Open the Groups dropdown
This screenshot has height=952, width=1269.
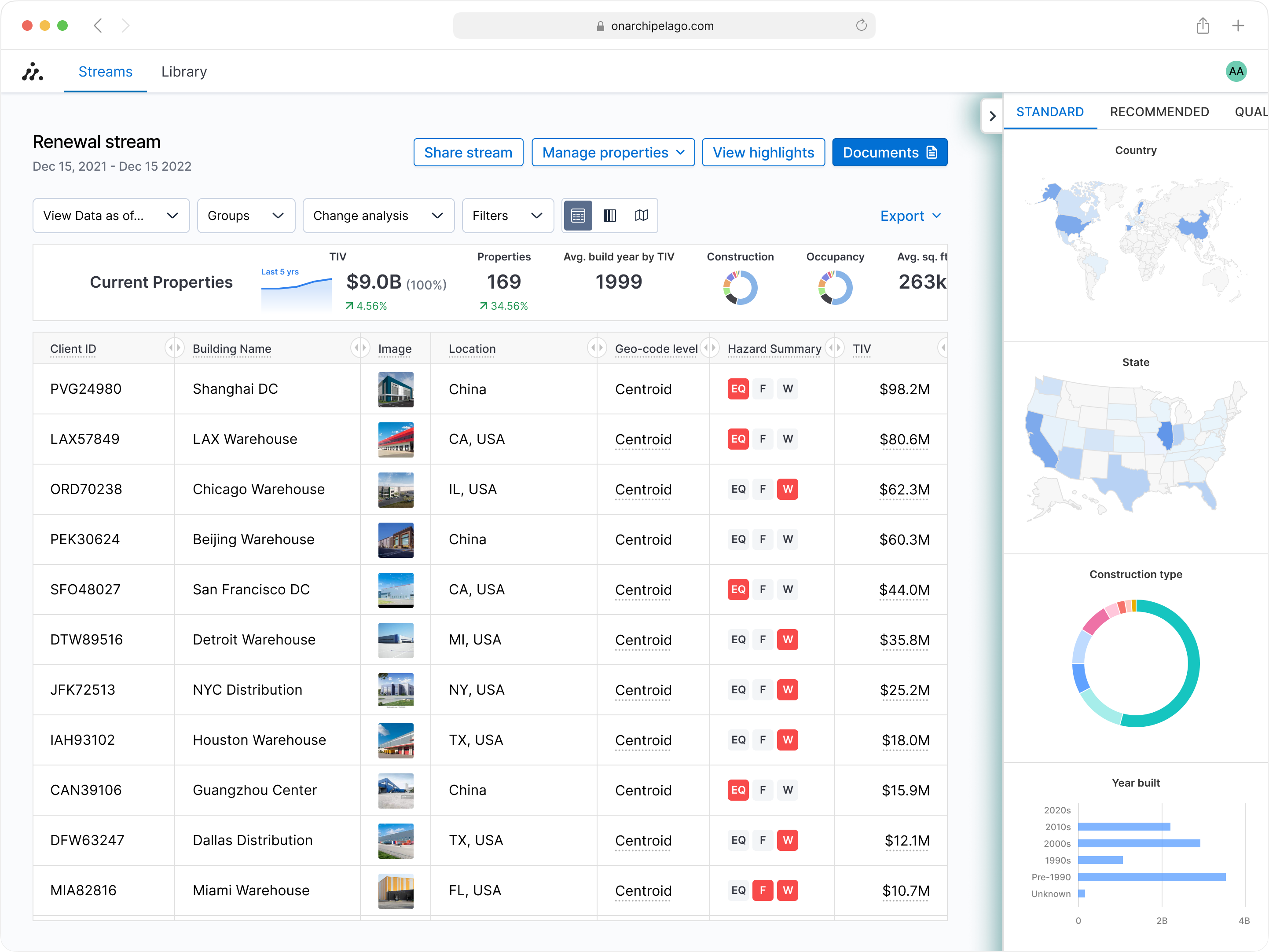pyautogui.click(x=246, y=216)
